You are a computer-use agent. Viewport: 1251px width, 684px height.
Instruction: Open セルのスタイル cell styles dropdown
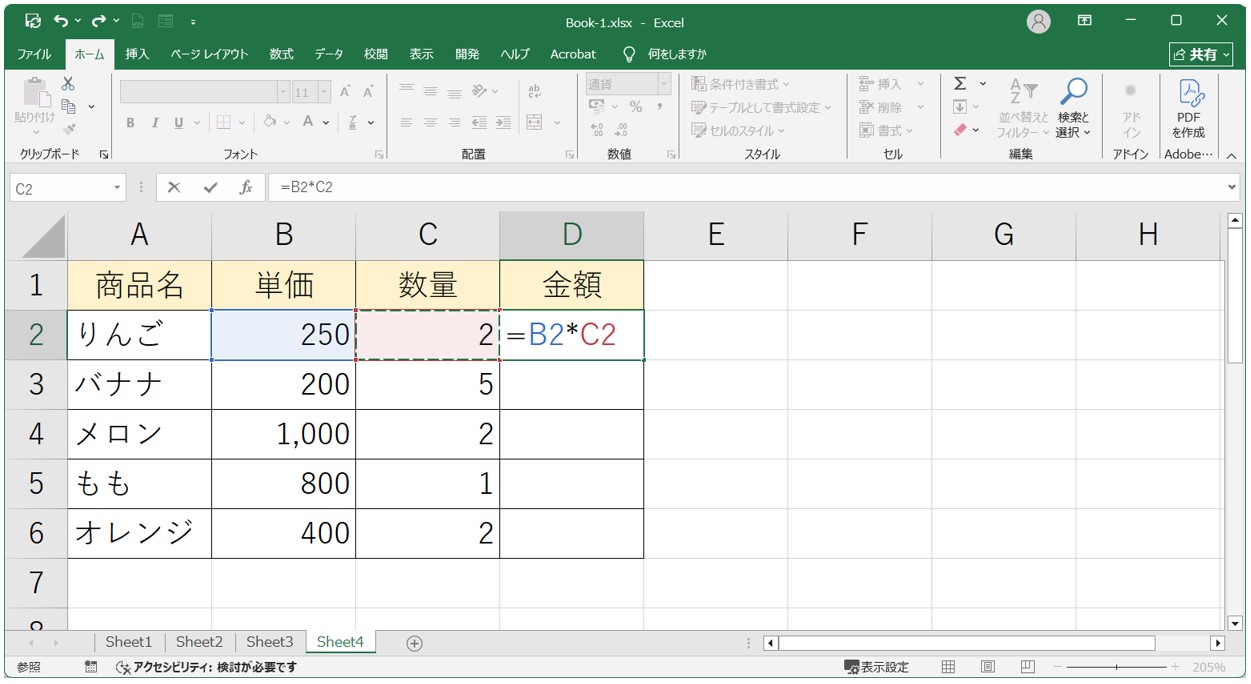739,130
